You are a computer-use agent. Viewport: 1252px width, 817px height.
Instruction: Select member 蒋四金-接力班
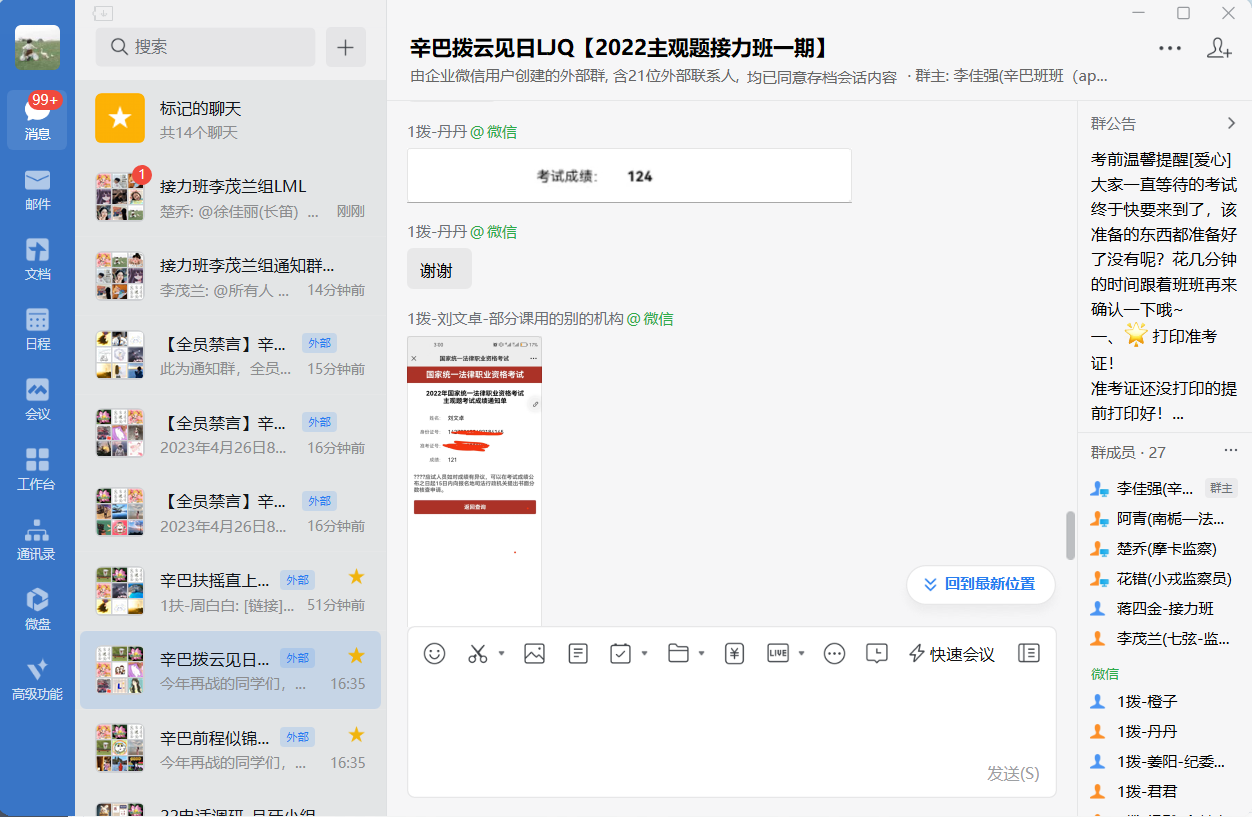[x=1164, y=608]
